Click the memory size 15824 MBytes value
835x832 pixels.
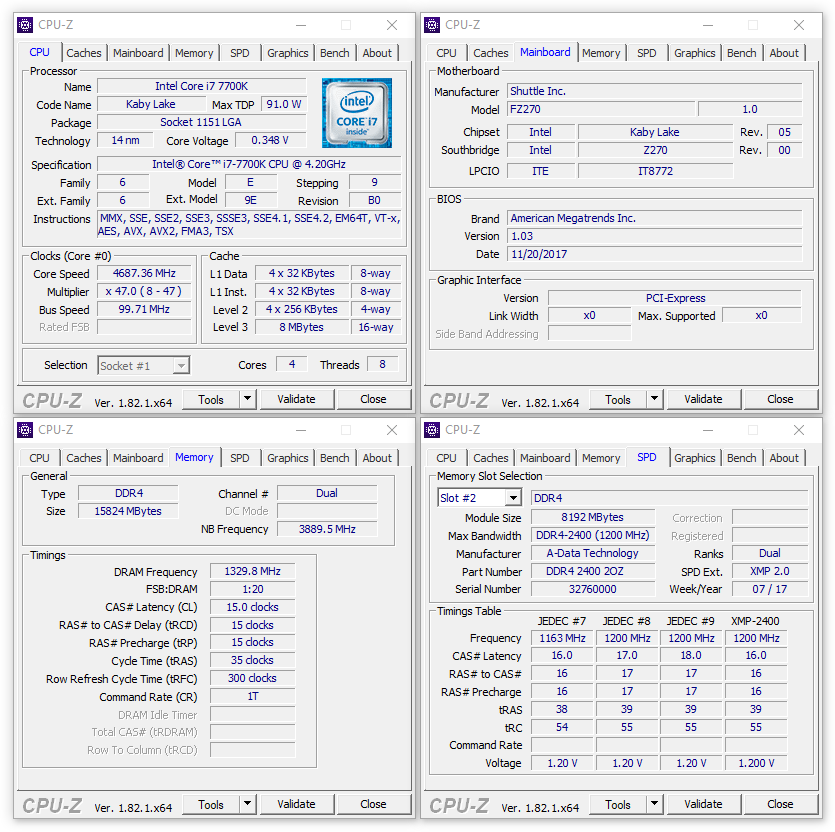pos(128,511)
